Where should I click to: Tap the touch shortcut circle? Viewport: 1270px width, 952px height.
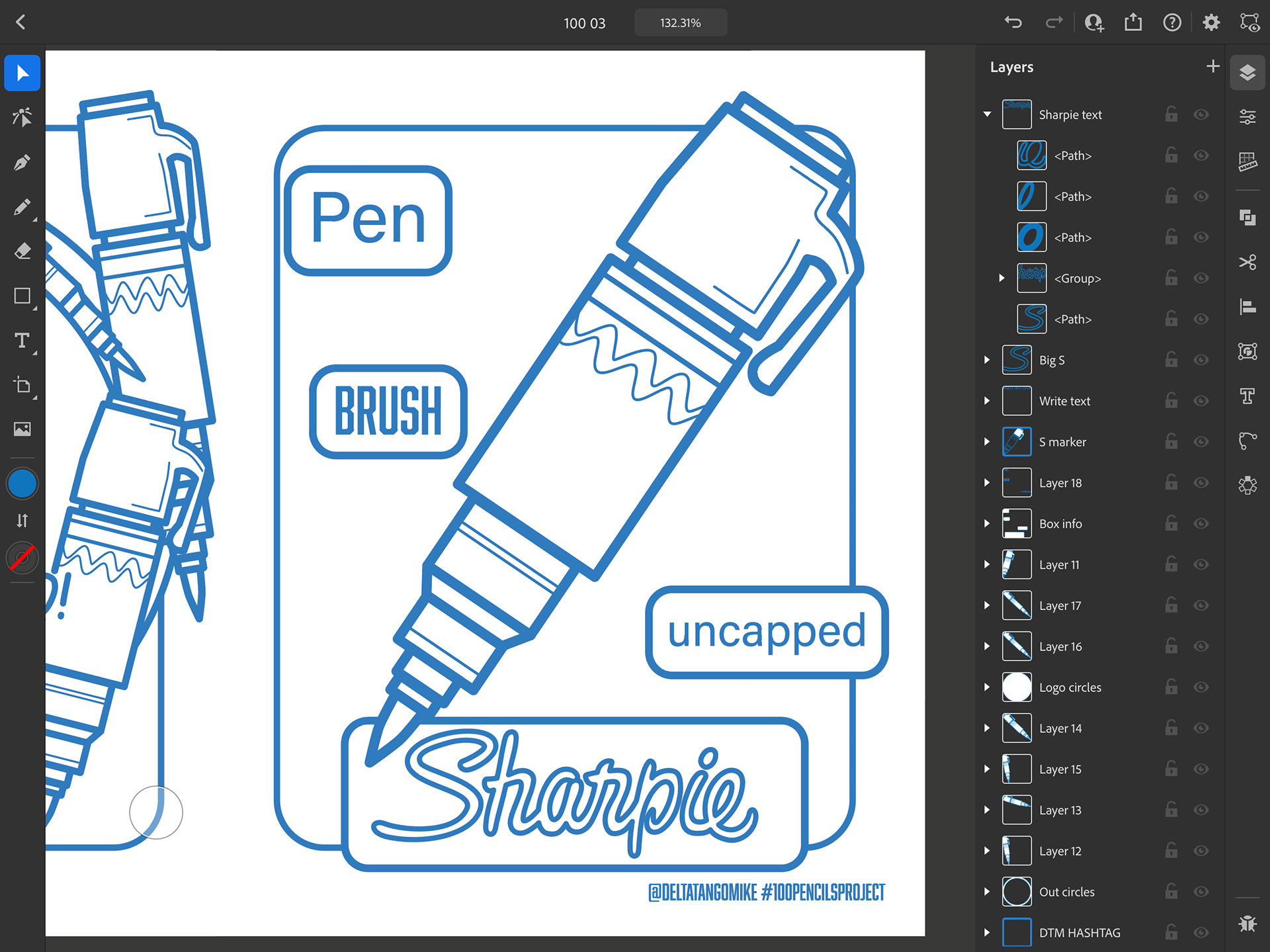coord(156,812)
